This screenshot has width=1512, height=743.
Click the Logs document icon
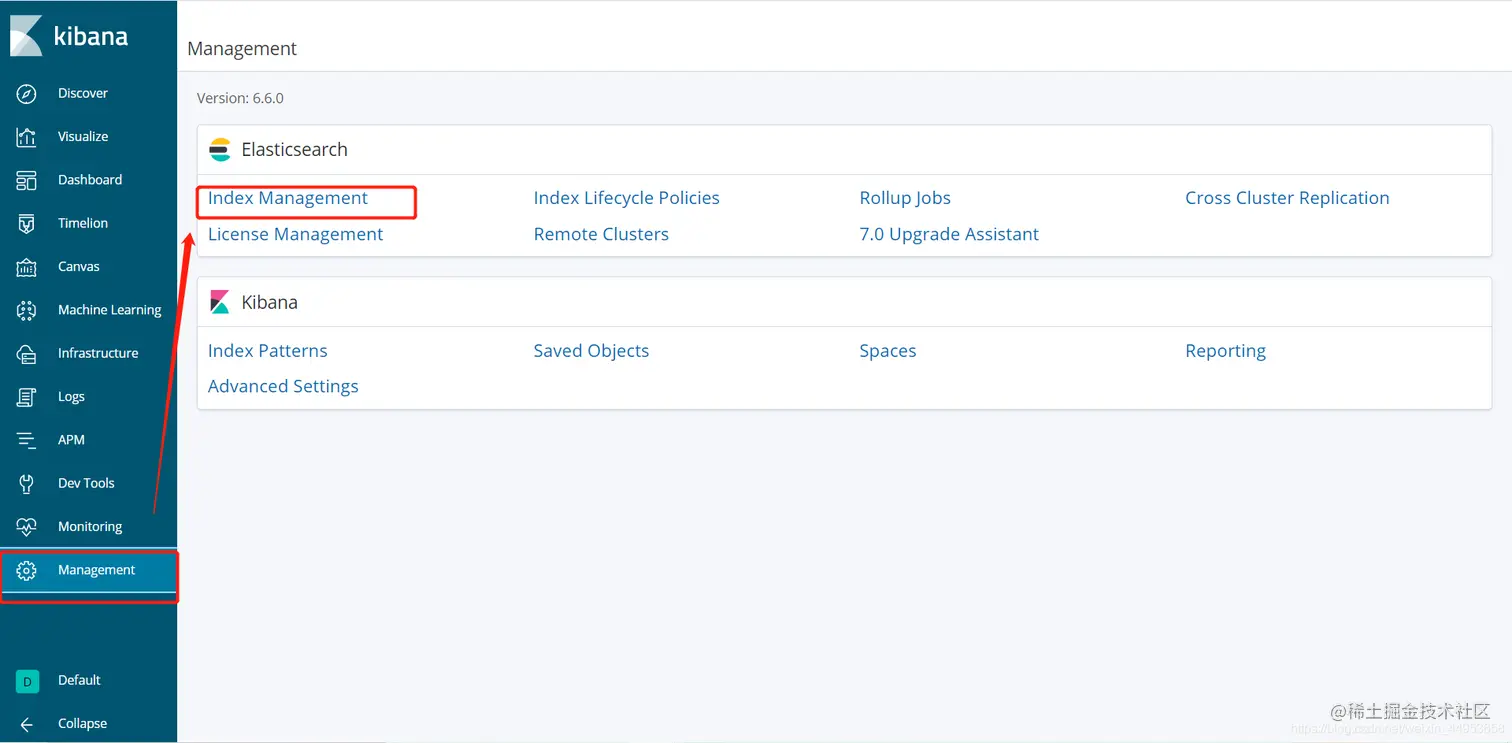pos(27,397)
